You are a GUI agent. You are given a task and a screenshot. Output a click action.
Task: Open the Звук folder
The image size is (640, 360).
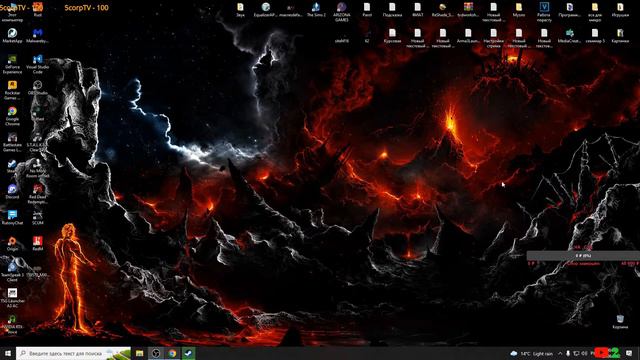pos(240,9)
